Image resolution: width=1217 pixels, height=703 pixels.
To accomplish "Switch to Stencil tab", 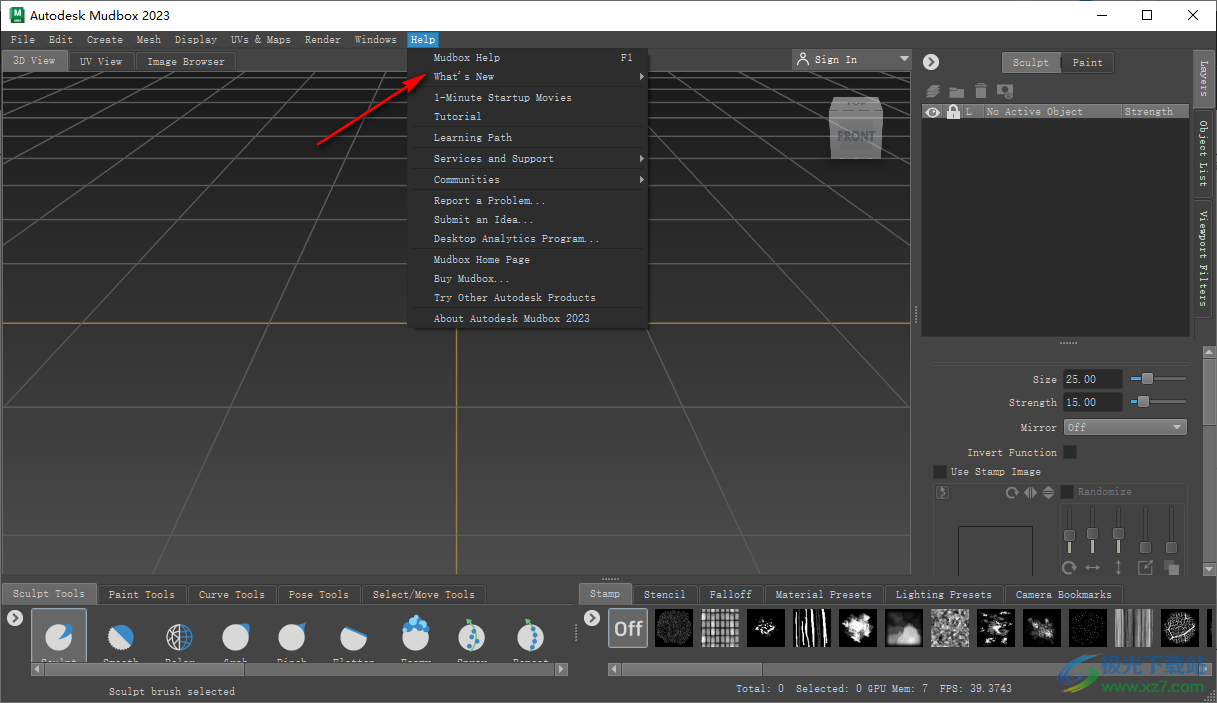I will 664,594.
